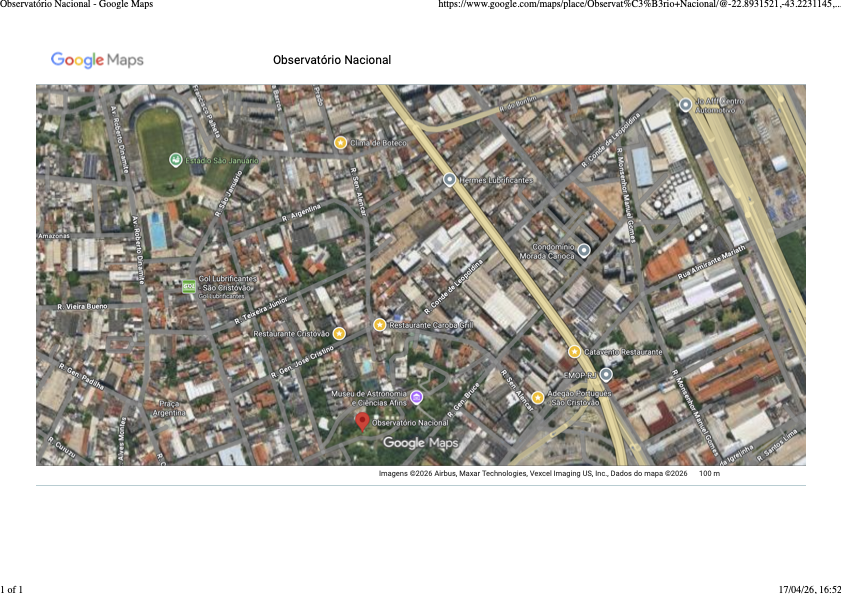Click the 'R. do Bonfim' street label

(x=518, y=103)
